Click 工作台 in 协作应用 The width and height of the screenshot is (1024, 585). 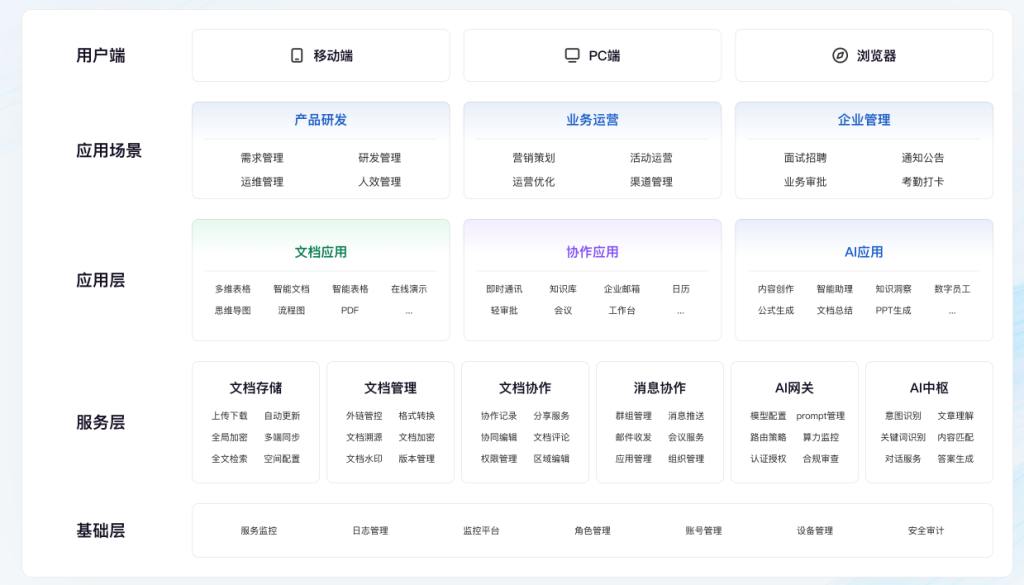[x=622, y=310]
